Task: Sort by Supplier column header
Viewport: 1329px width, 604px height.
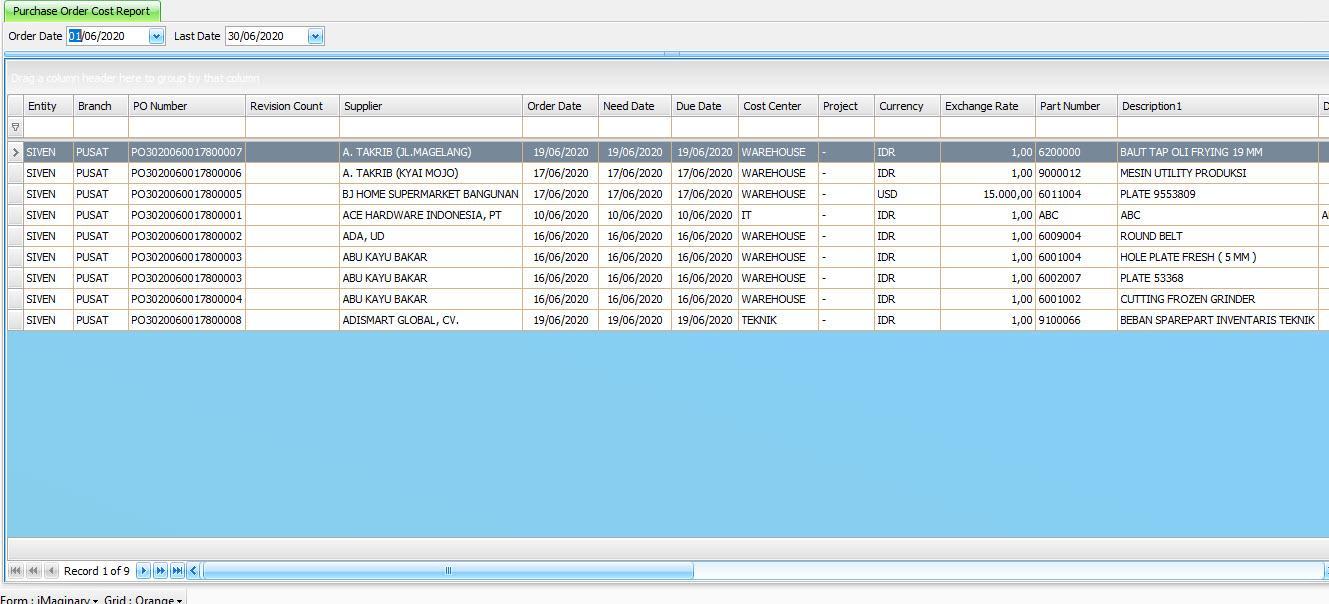Action: tap(431, 106)
